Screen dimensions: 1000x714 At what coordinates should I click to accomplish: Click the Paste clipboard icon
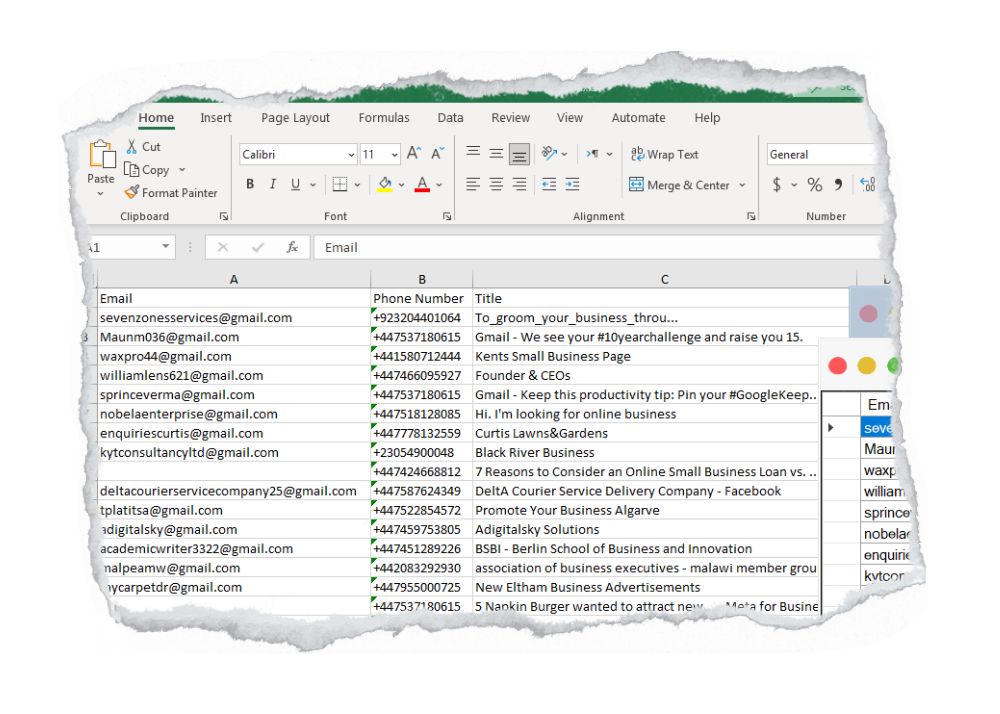tap(102, 155)
